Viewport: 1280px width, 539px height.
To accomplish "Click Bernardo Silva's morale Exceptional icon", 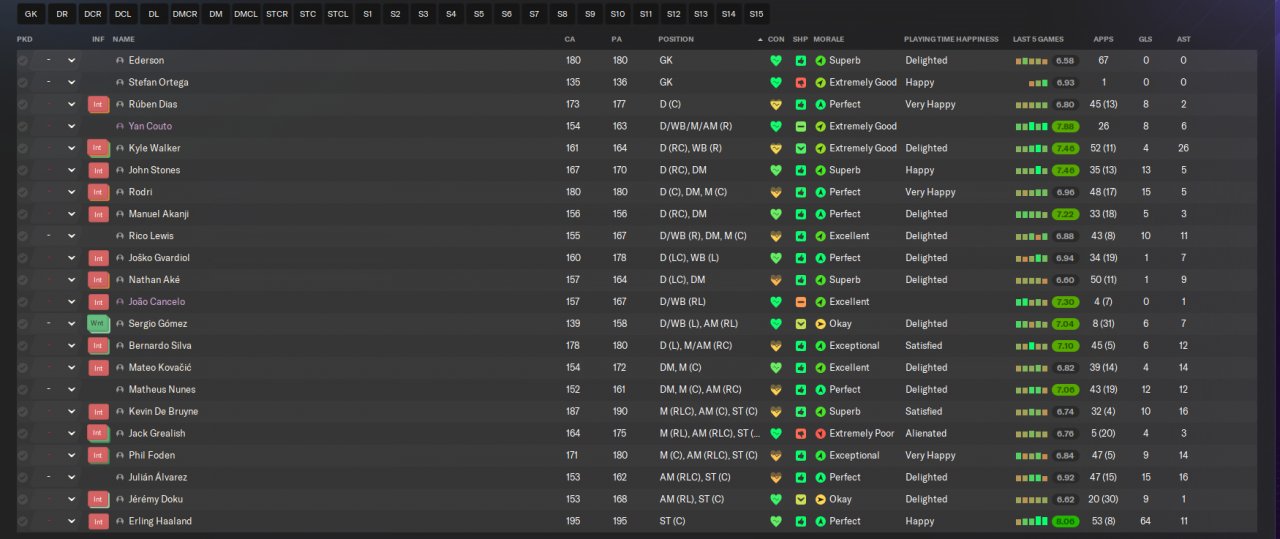I will click(x=820, y=346).
